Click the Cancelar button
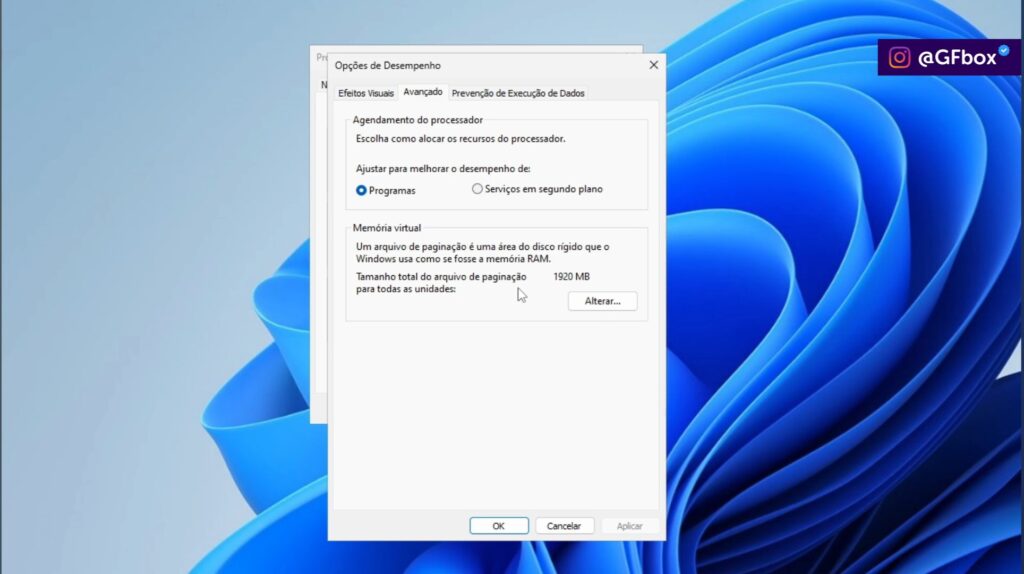Viewport: 1024px width, 574px height. pyautogui.click(x=564, y=526)
